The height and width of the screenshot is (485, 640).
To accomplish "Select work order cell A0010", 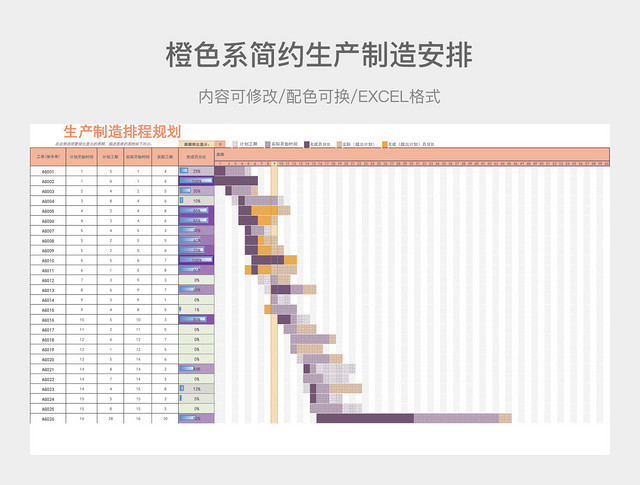I will tap(48, 260).
